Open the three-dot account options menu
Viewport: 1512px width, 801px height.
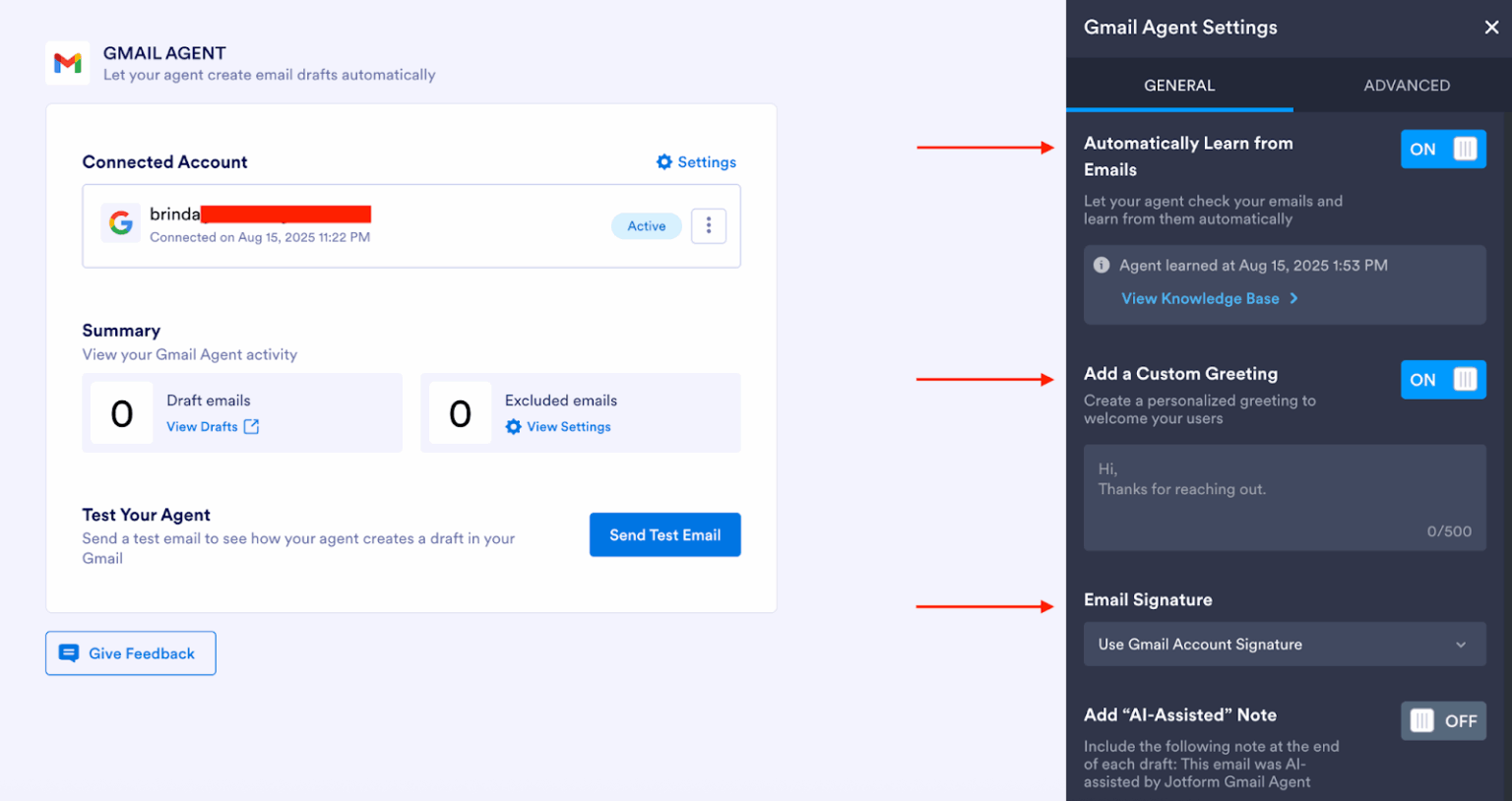tap(709, 226)
